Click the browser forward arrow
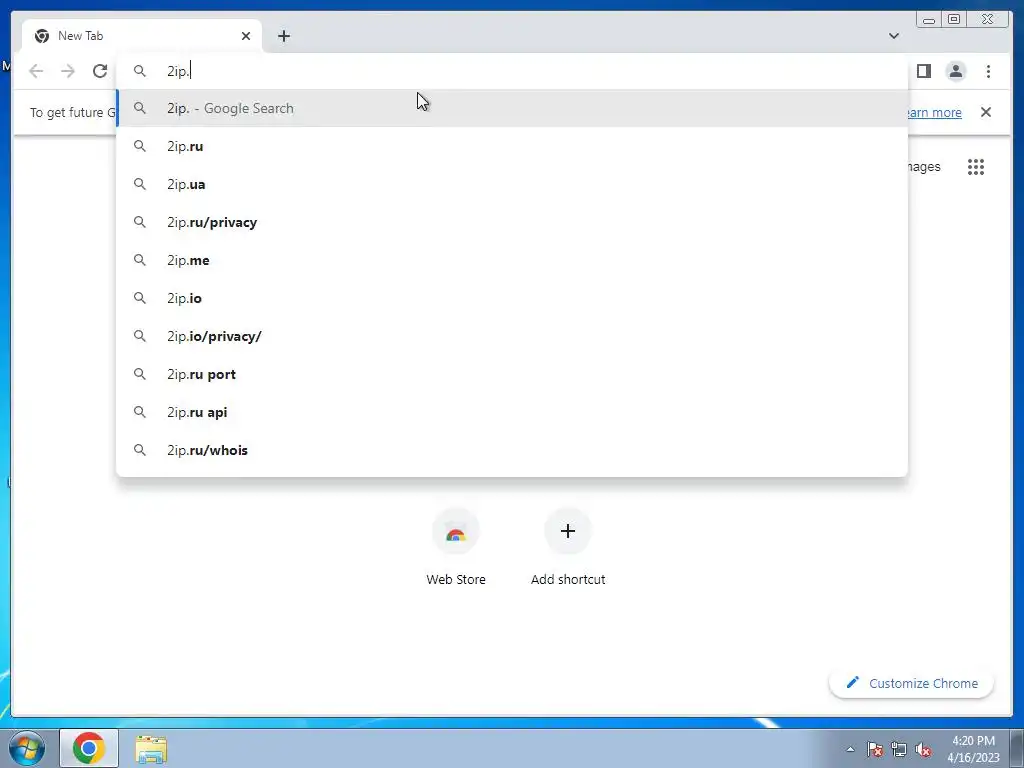 [x=68, y=71]
